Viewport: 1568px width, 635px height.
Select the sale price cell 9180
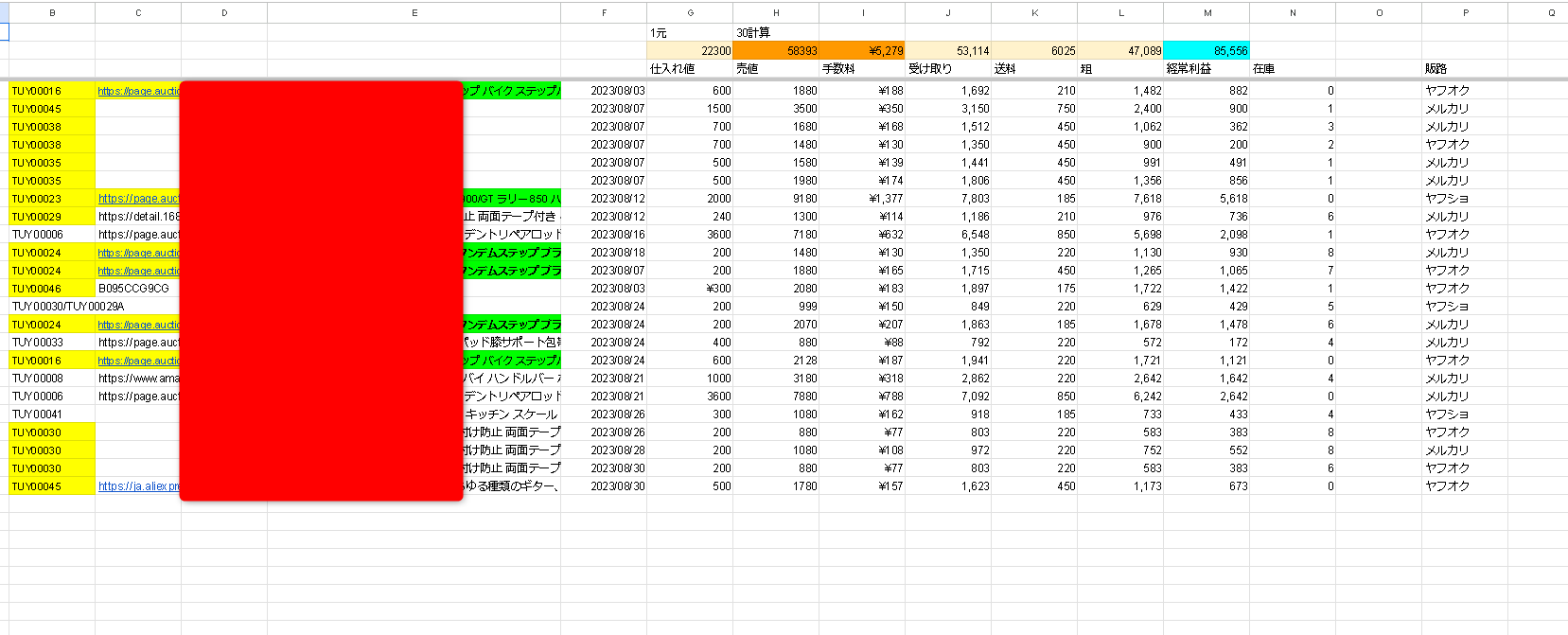click(776, 199)
